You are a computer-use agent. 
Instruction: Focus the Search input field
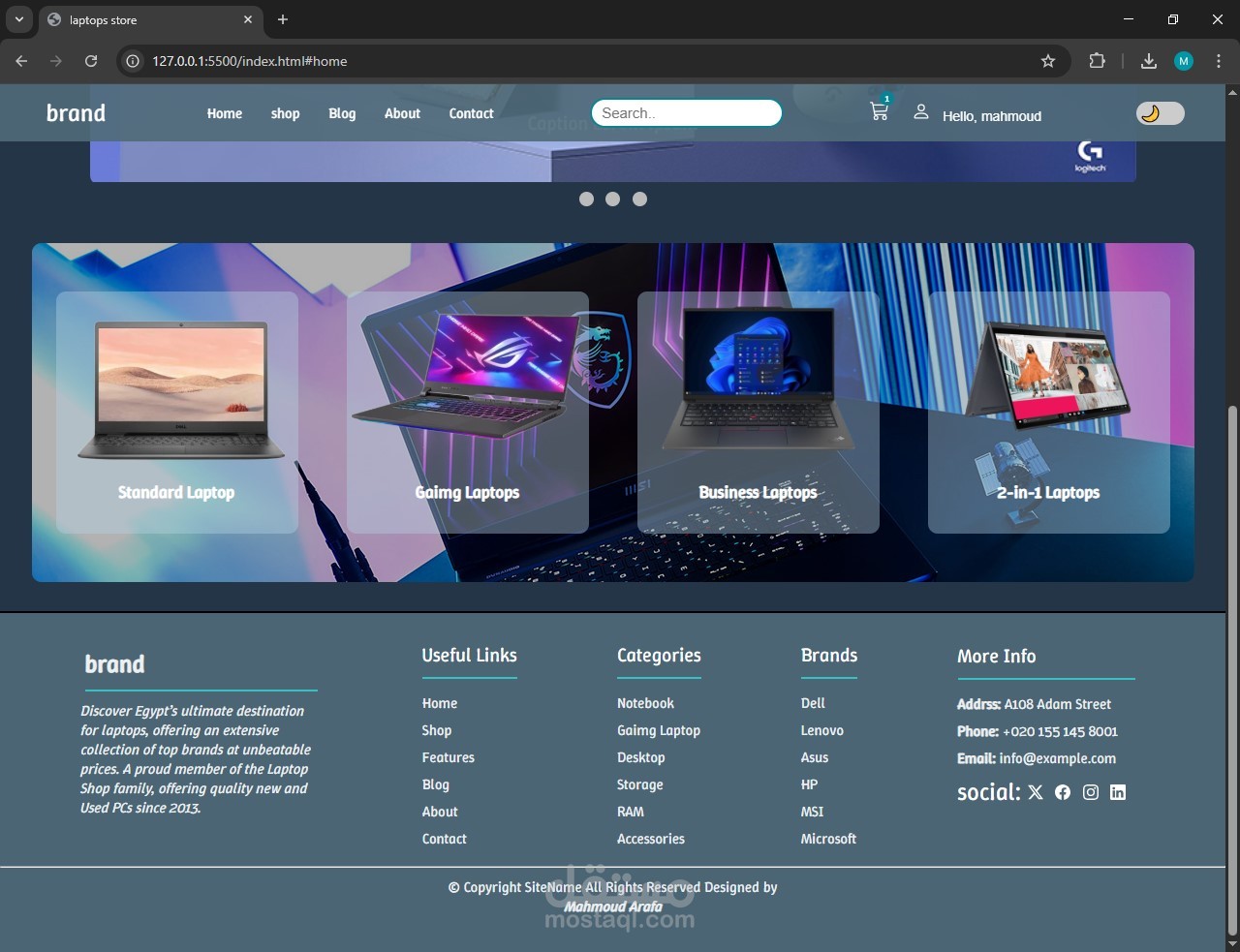pyautogui.click(x=686, y=112)
